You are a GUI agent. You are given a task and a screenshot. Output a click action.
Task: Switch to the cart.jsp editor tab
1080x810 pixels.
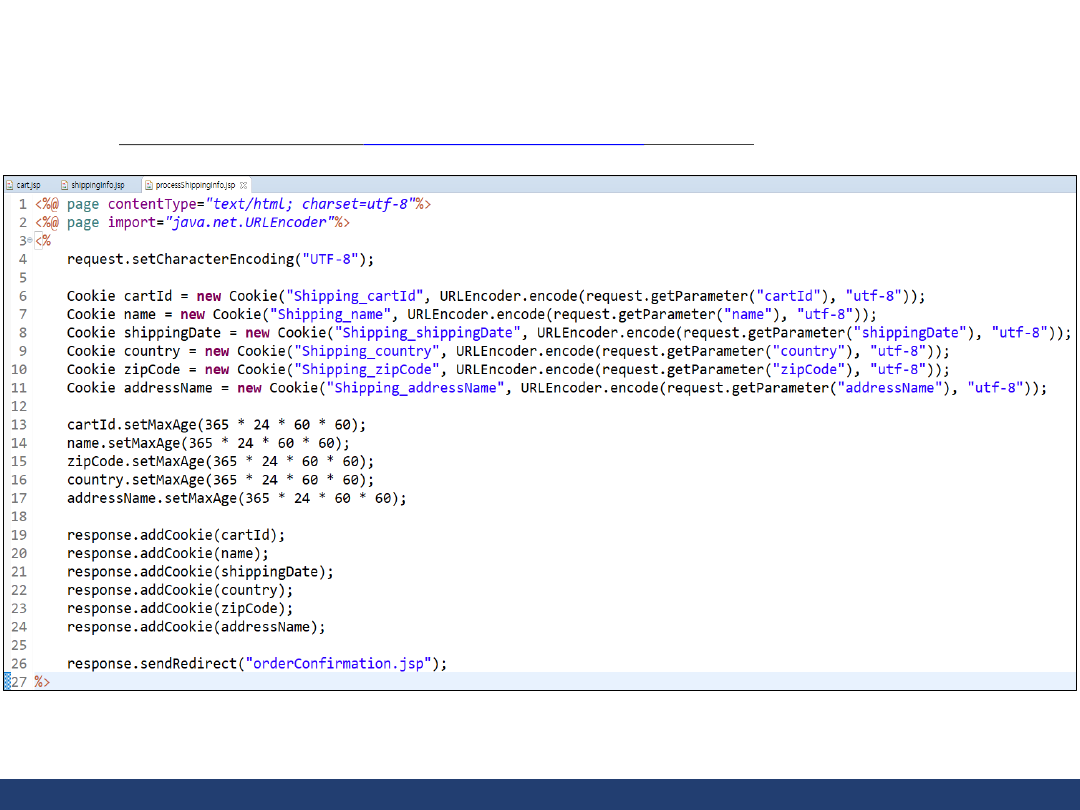coord(28,185)
